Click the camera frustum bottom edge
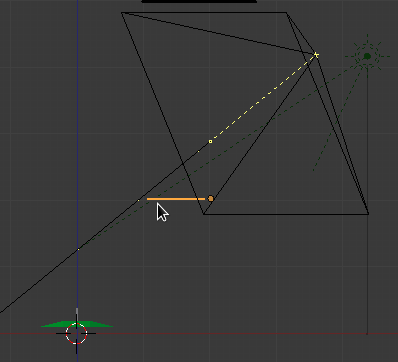Image resolution: width=398 pixels, height=362 pixels. click(x=286, y=214)
